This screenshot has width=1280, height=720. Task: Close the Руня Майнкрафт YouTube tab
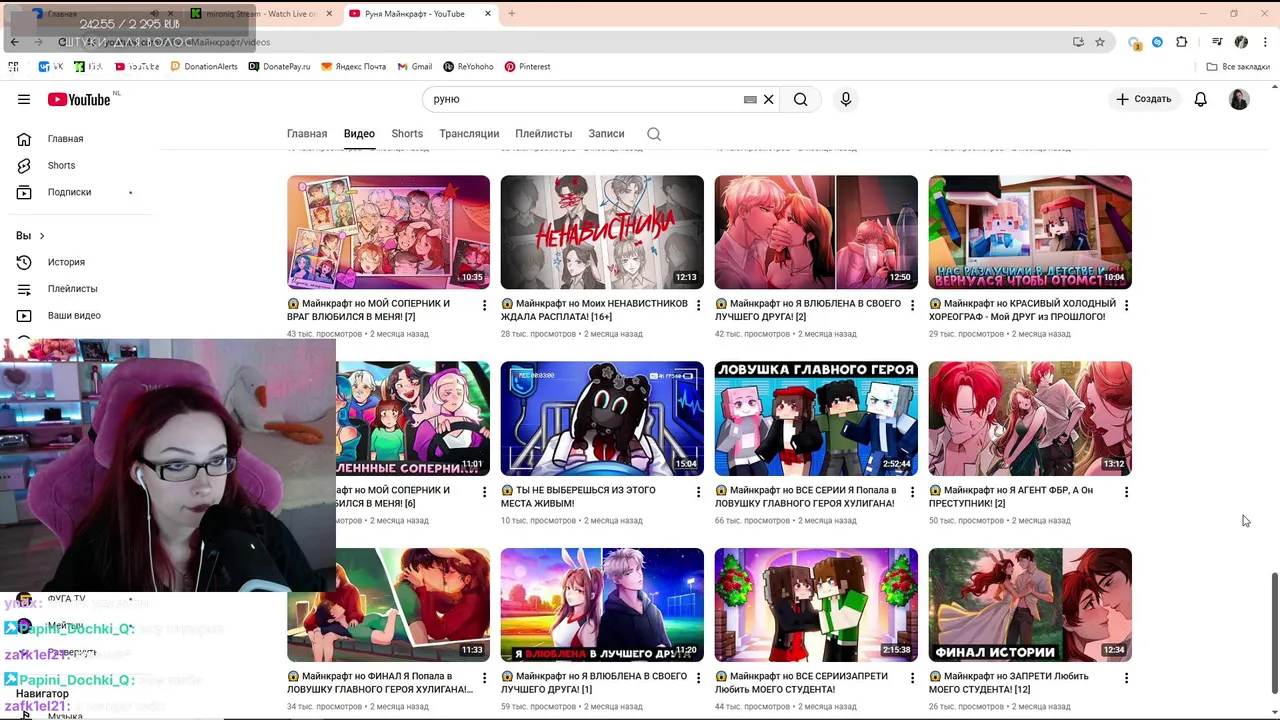click(x=488, y=14)
